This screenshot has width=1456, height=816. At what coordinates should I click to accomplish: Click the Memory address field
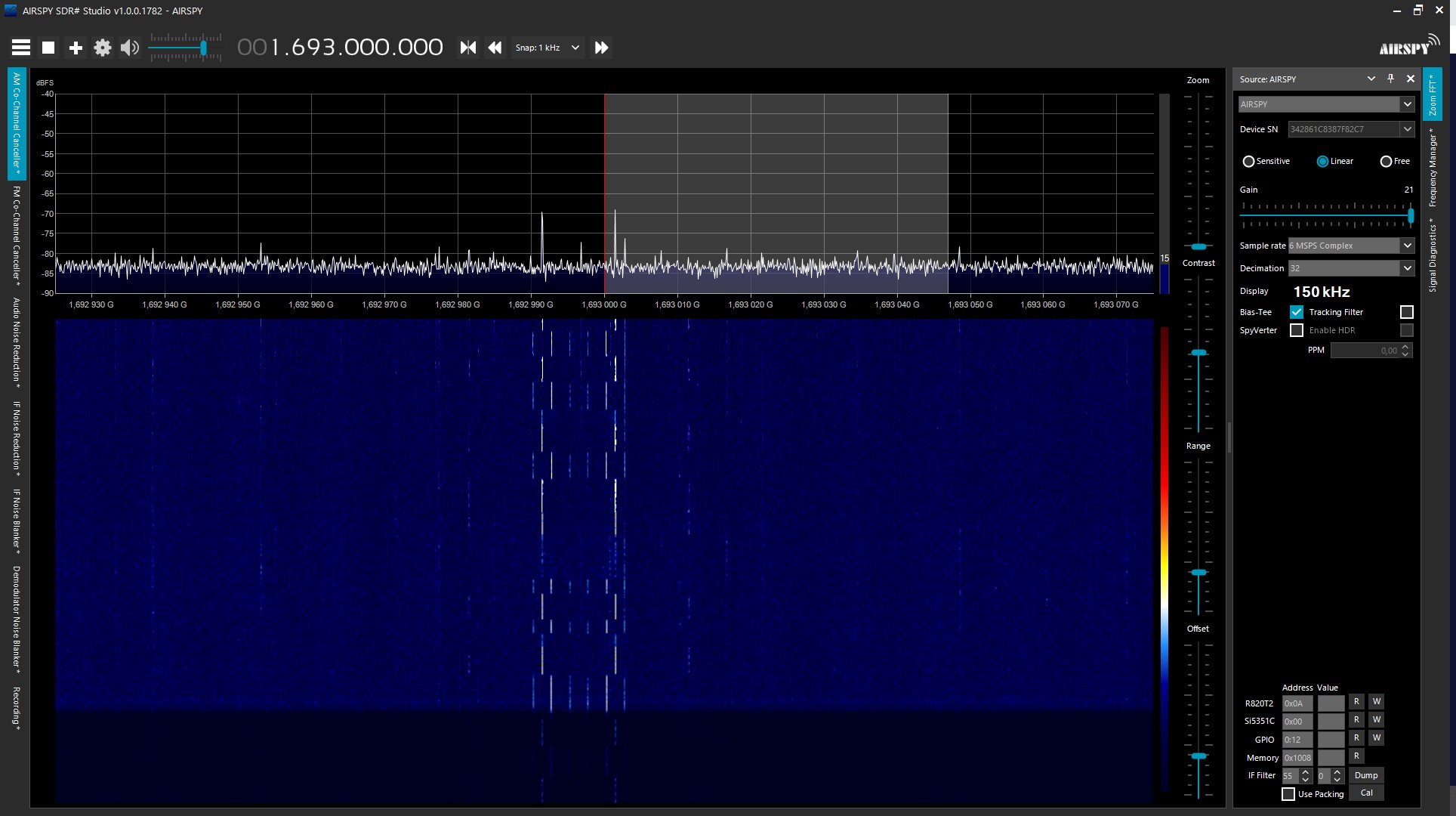(1297, 758)
